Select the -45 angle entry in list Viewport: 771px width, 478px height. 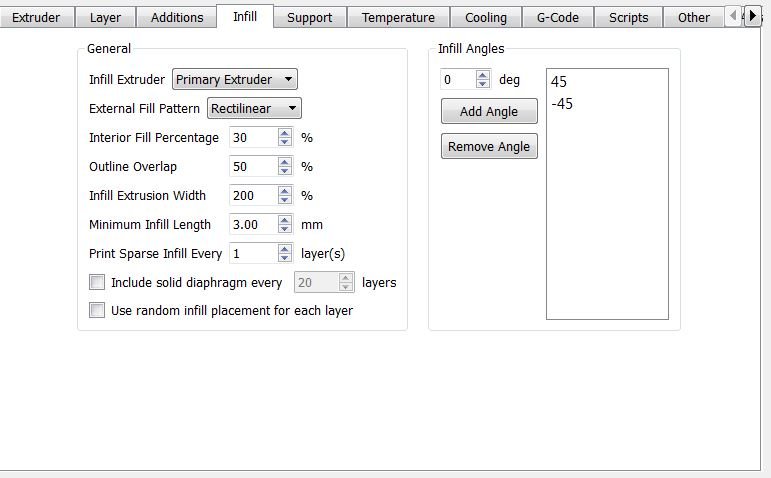[x=562, y=104]
